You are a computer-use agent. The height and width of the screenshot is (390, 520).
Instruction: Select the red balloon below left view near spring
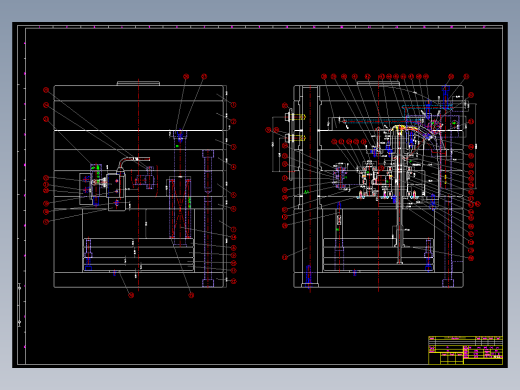[191, 295]
